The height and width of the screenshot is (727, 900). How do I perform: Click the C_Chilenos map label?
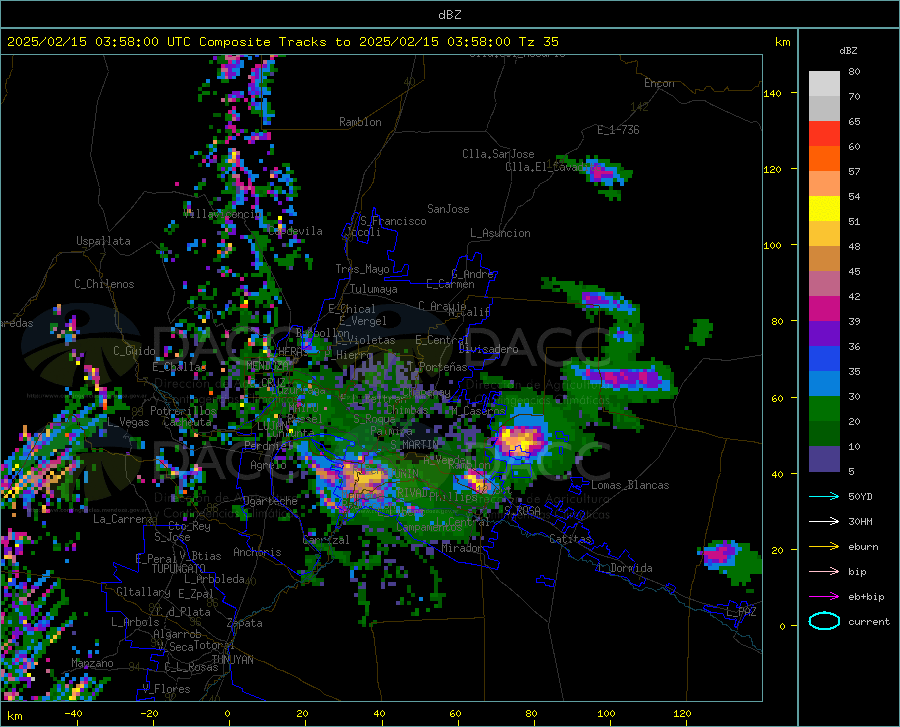pos(104,284)
